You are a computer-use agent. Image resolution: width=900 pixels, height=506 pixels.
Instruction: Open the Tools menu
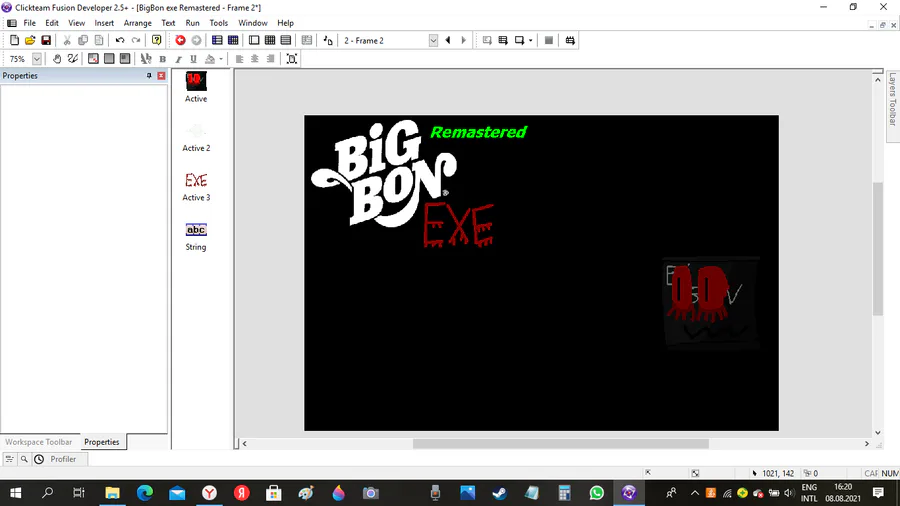(x=218, y=23)
